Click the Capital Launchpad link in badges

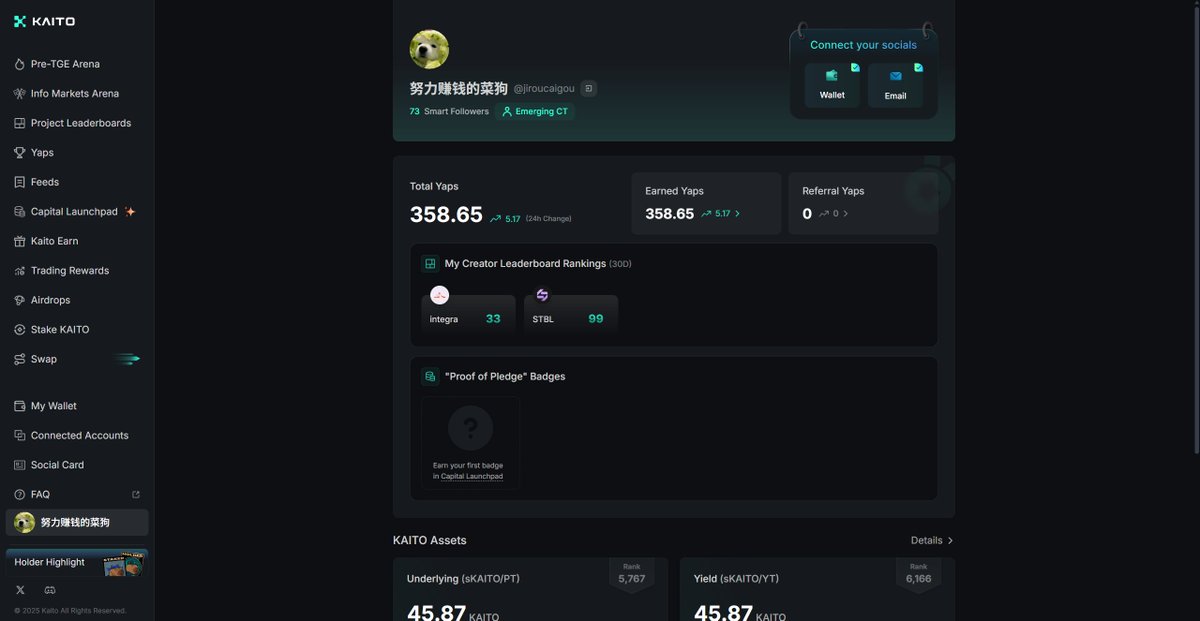[x=472, y=477]
